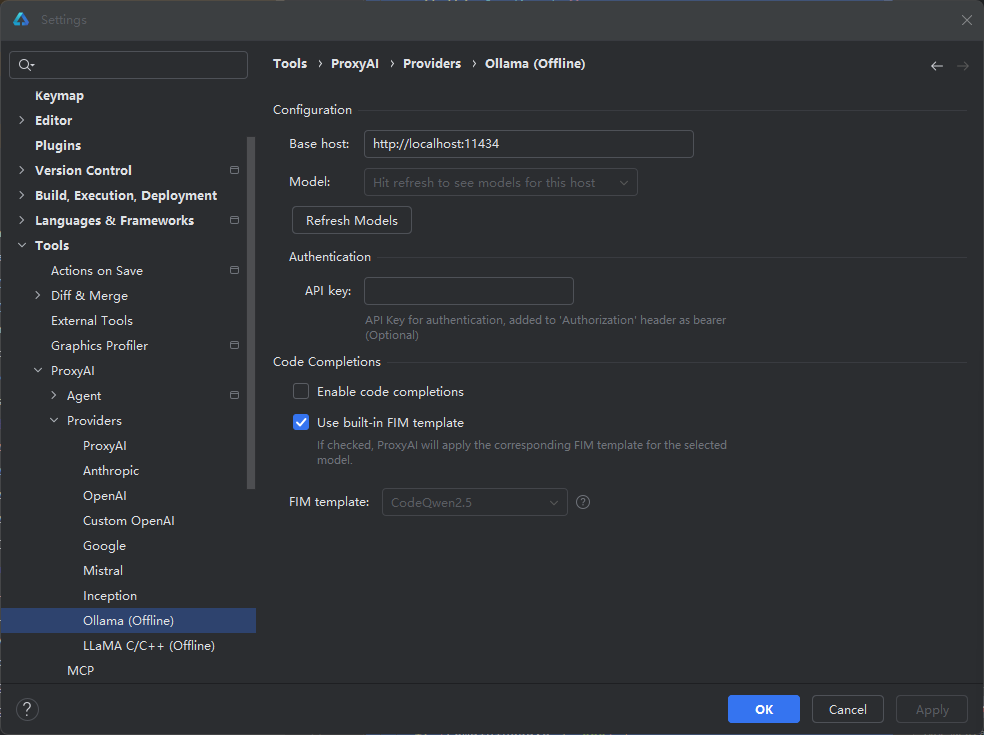Select Plugins in settings tree
The image size is (984, 735).
58,146
